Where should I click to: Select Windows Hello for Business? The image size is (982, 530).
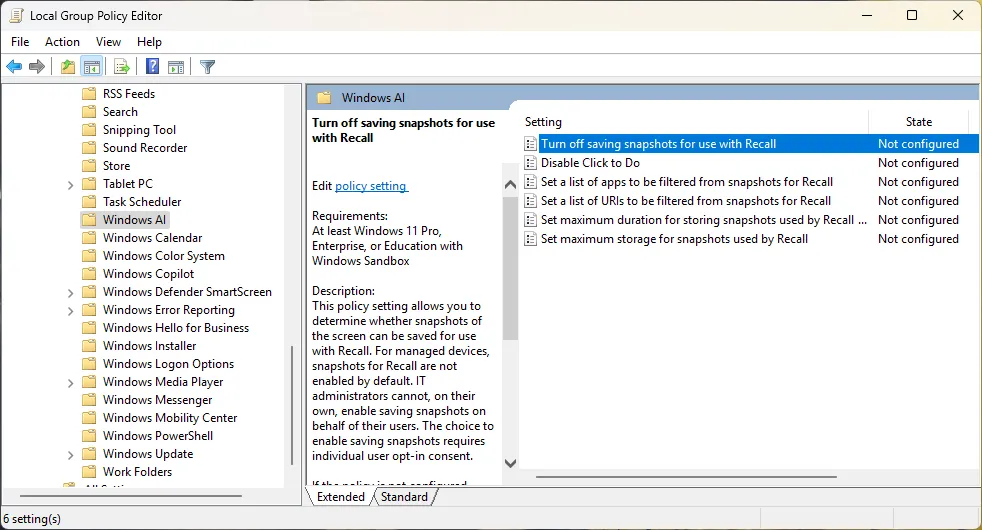pyautogui.click(x=175, y=328)
